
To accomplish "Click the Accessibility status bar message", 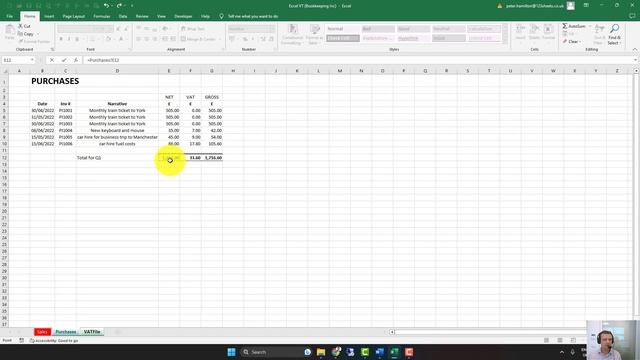I will [53, 340].
